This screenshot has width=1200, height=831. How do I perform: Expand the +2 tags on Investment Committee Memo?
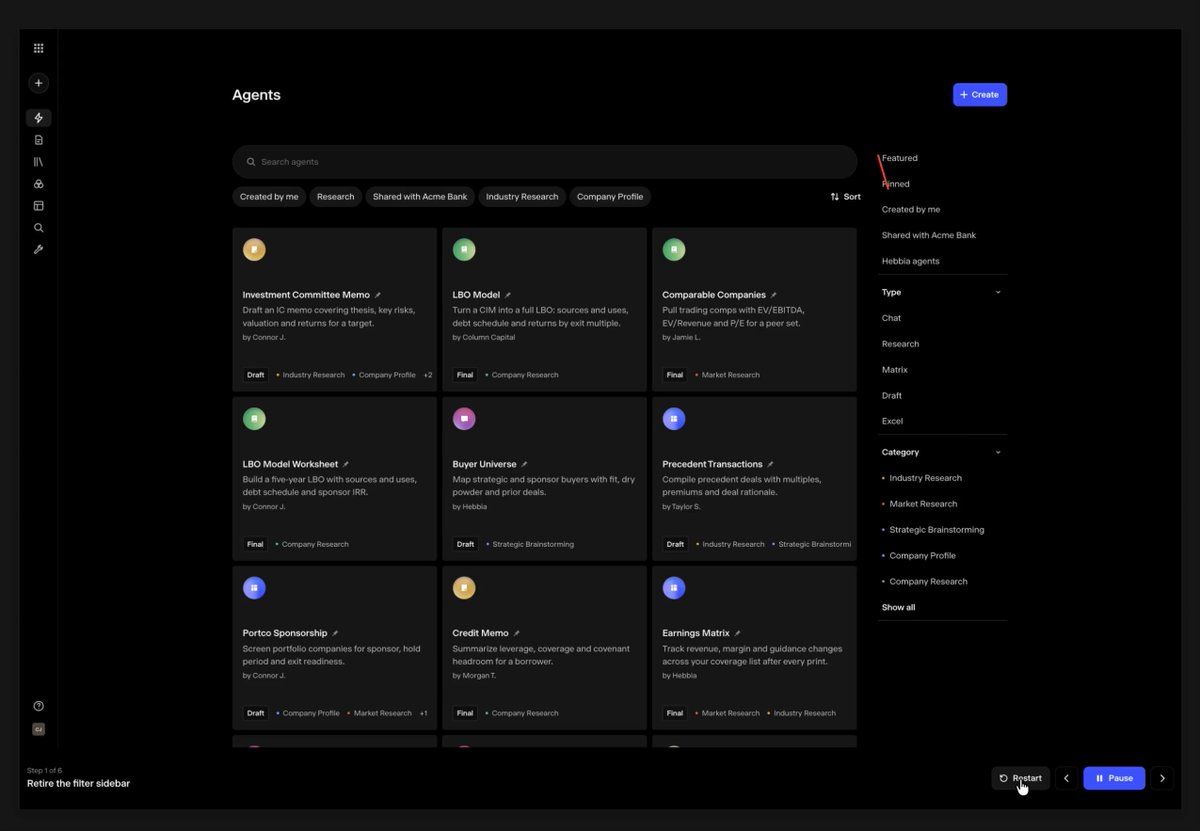tap(428, 375)
